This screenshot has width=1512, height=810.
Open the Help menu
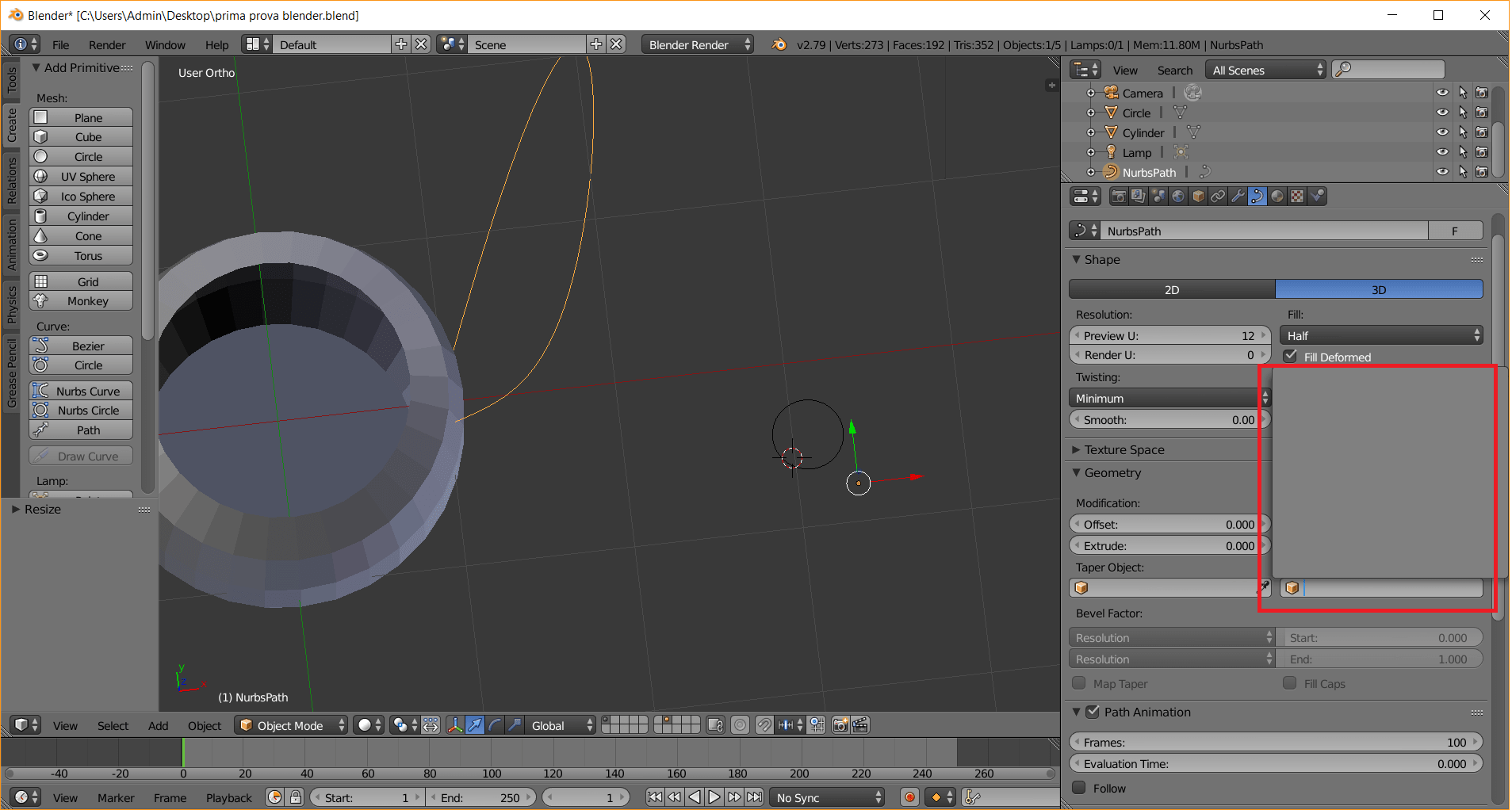(x=216, y=44)
